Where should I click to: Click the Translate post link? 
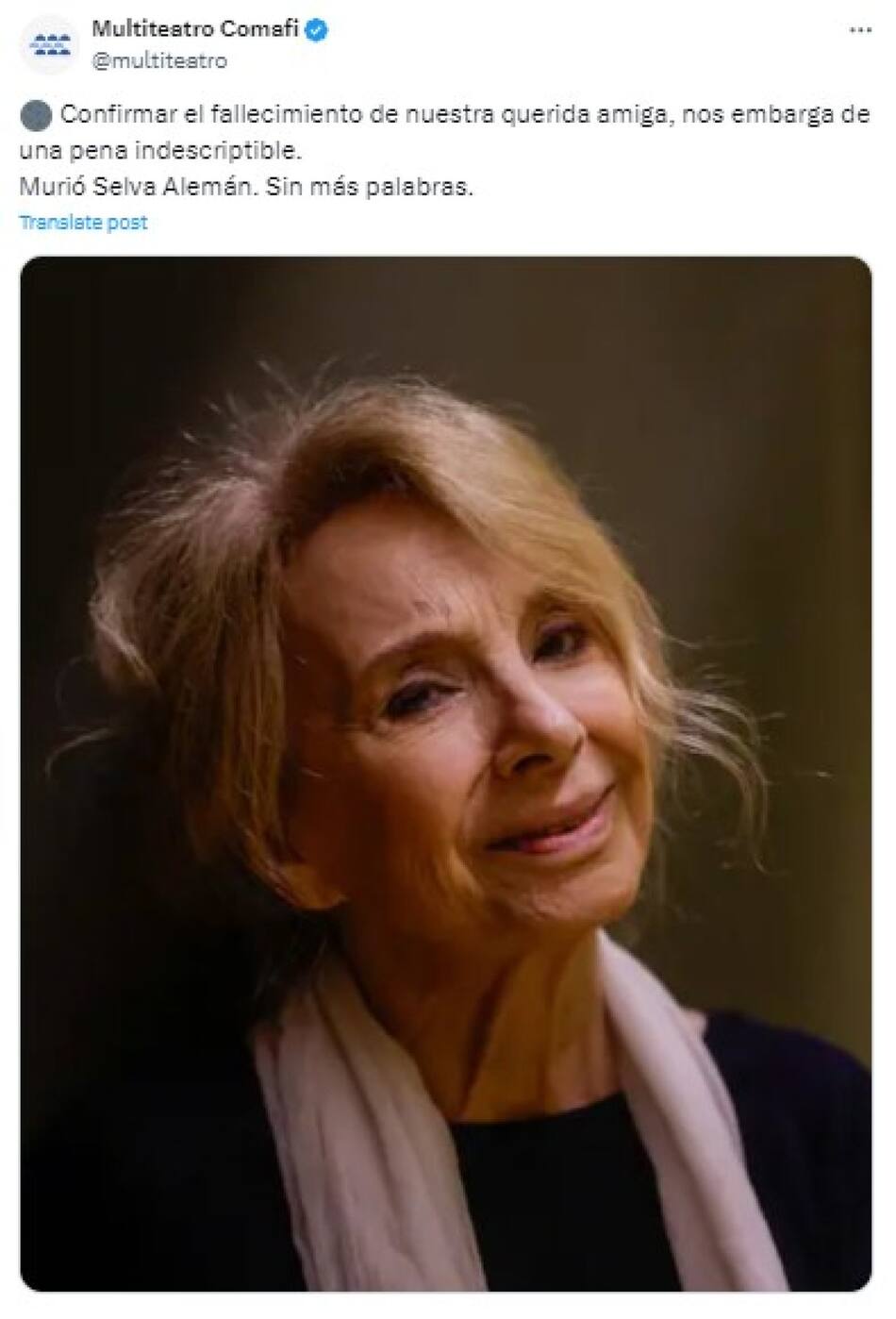(84, 223)
